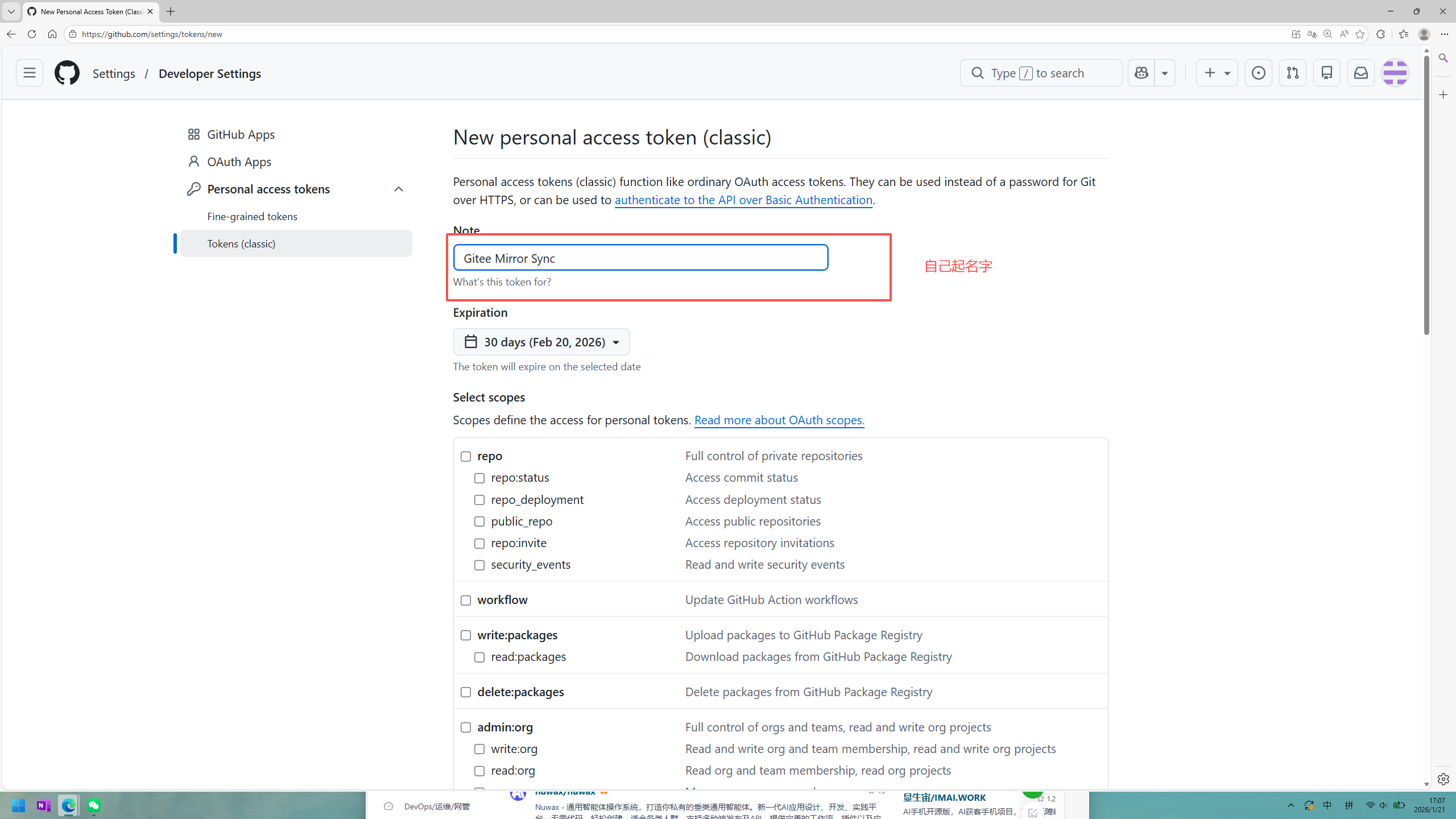
Task: Open the Issues icon in header
Action: tap(1258, 73)
